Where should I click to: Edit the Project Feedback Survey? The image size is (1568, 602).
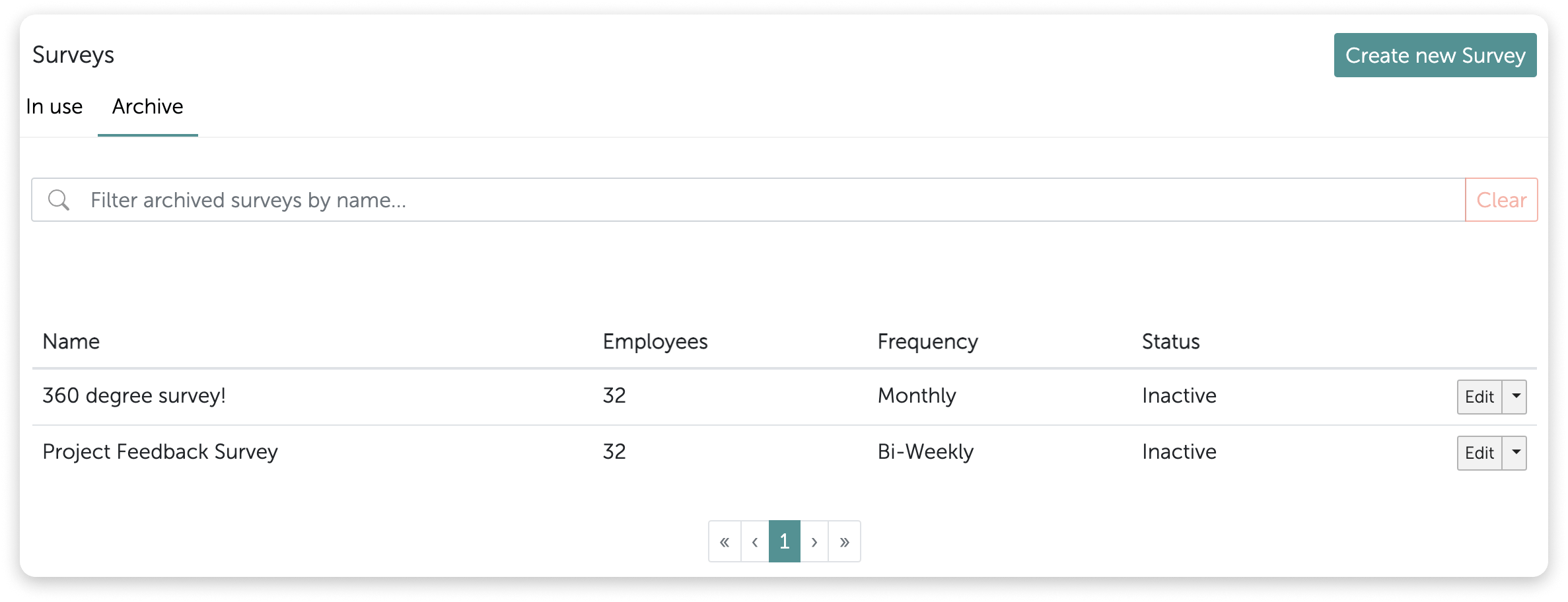[1479, 453]
